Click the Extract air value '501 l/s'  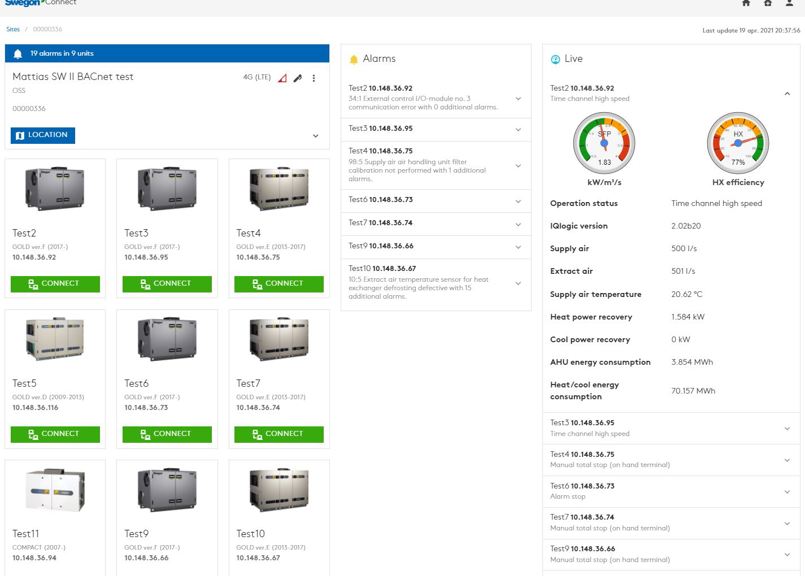tap(683, 271)
